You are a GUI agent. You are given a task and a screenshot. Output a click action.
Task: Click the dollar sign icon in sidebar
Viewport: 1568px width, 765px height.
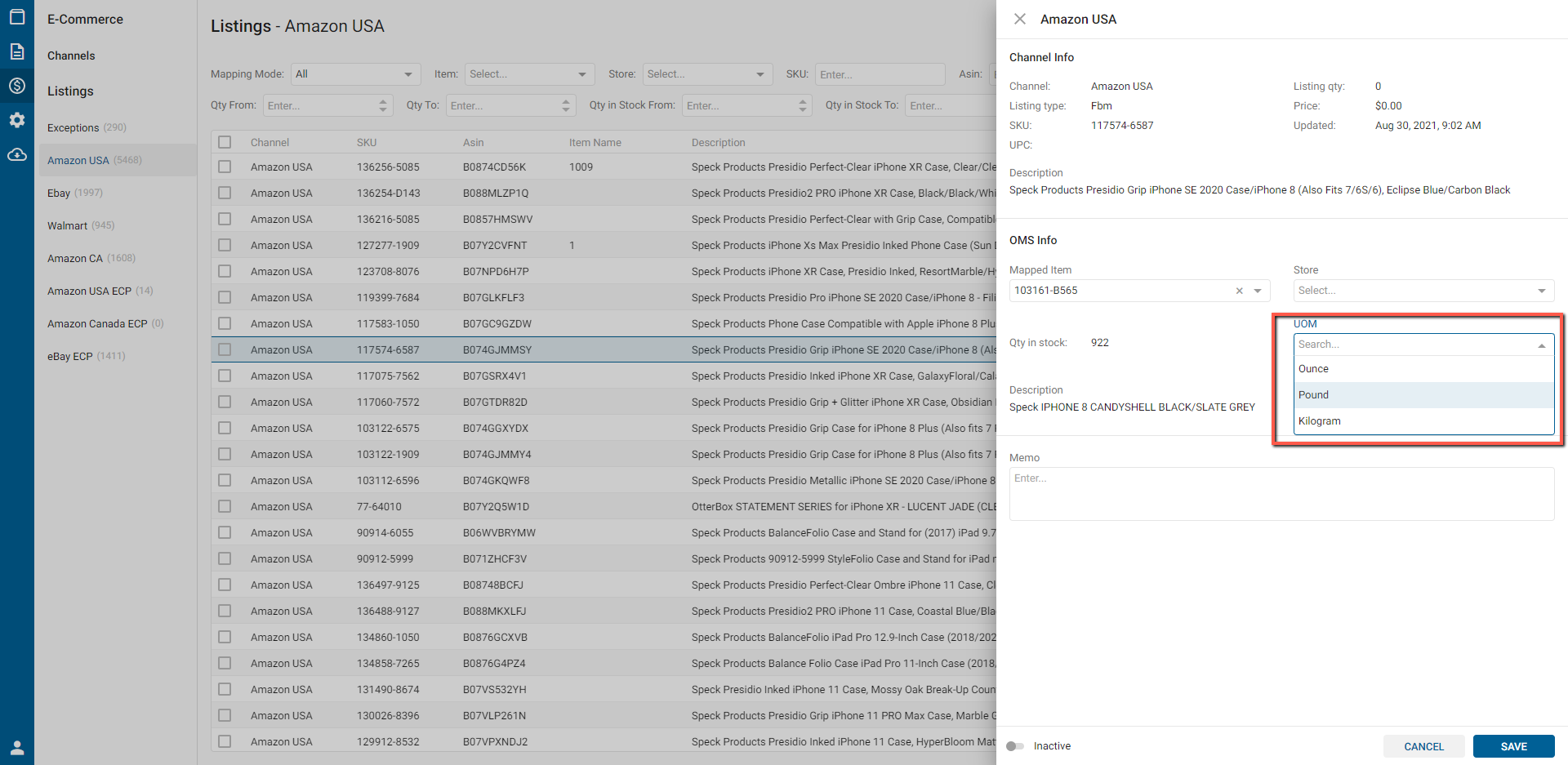point(16,86)
